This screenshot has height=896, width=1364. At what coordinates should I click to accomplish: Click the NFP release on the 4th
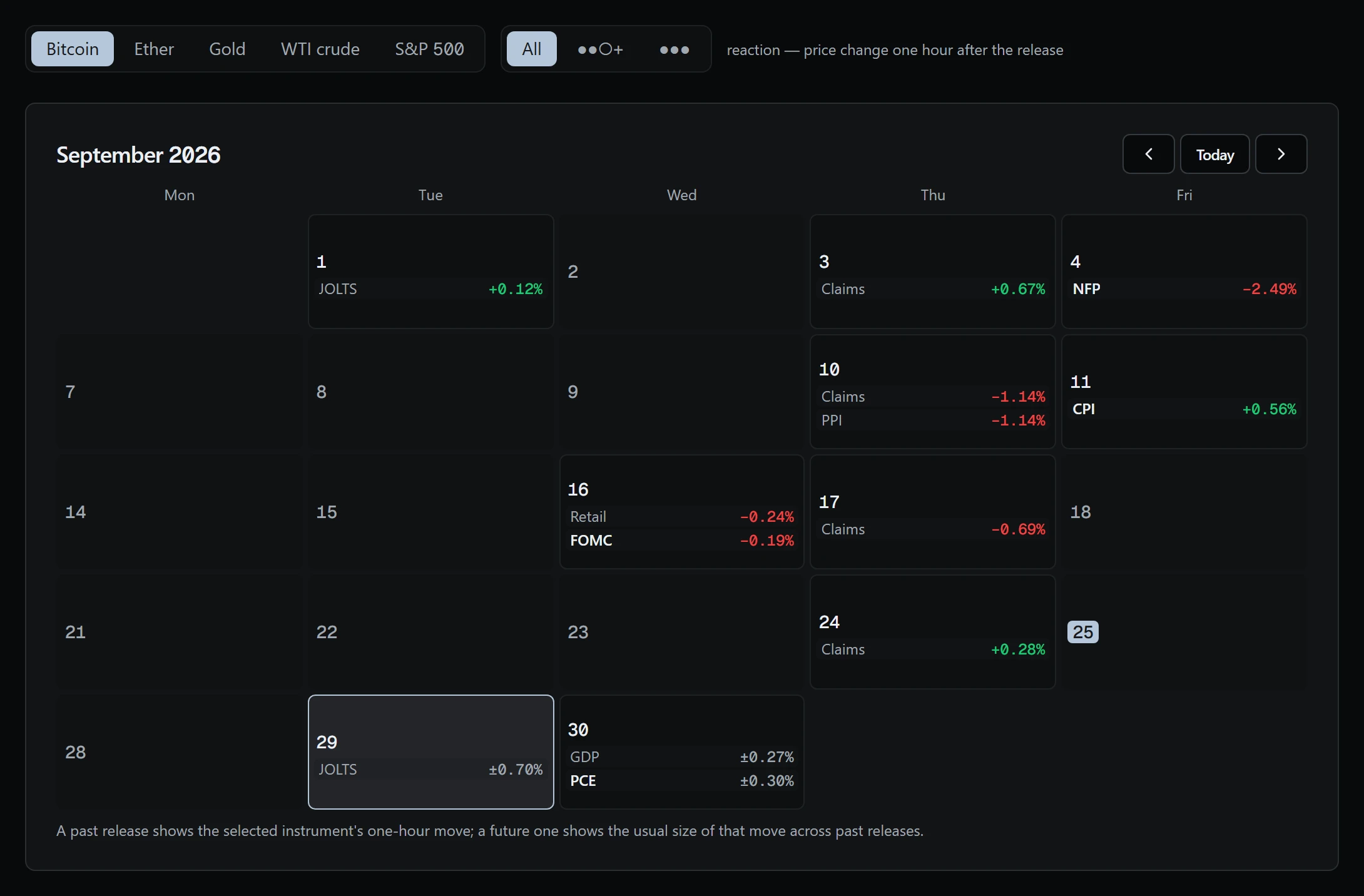pos(1184,289)
